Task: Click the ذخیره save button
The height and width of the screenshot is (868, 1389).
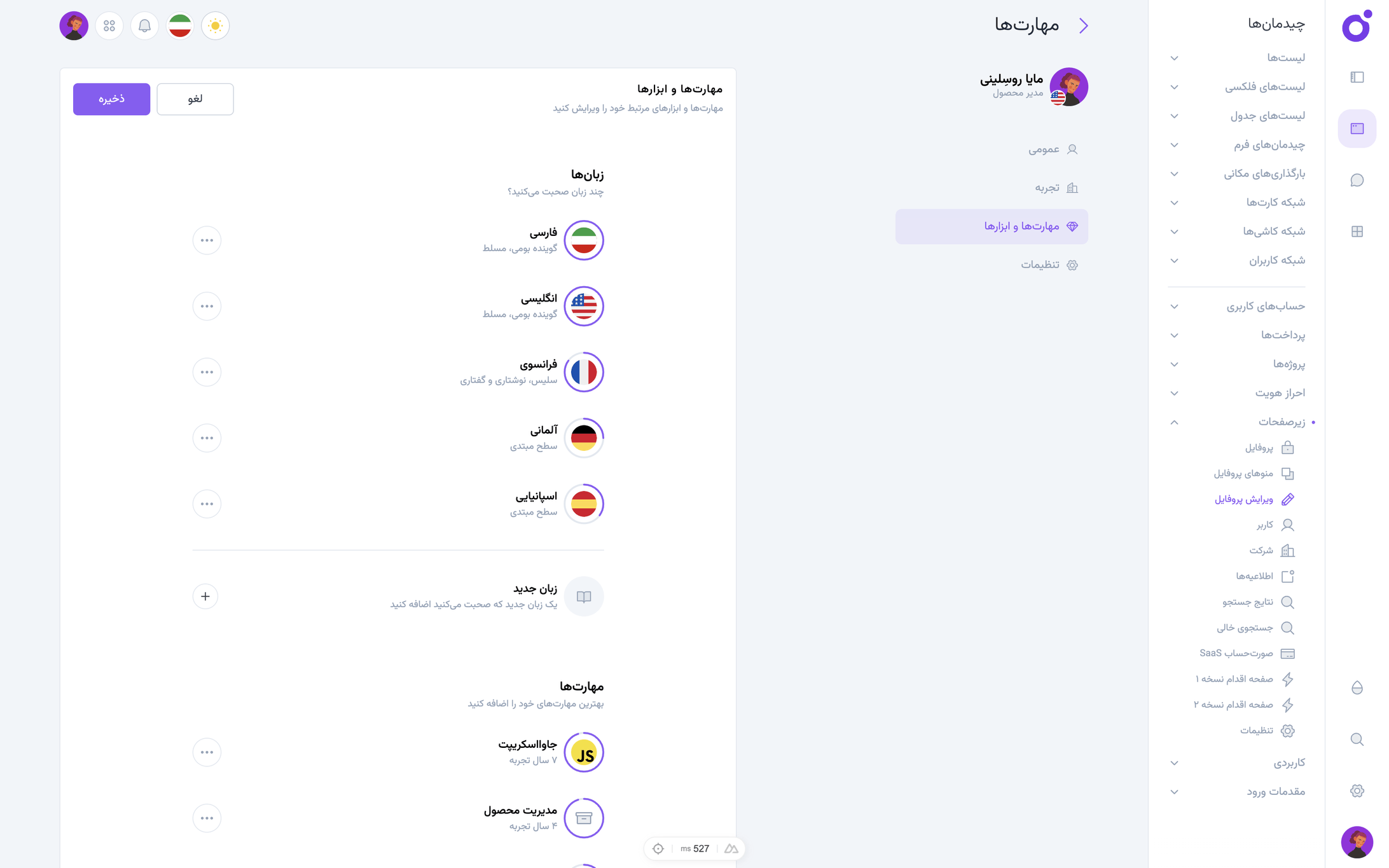Action: pyautogui.click(x=111, y=99)
